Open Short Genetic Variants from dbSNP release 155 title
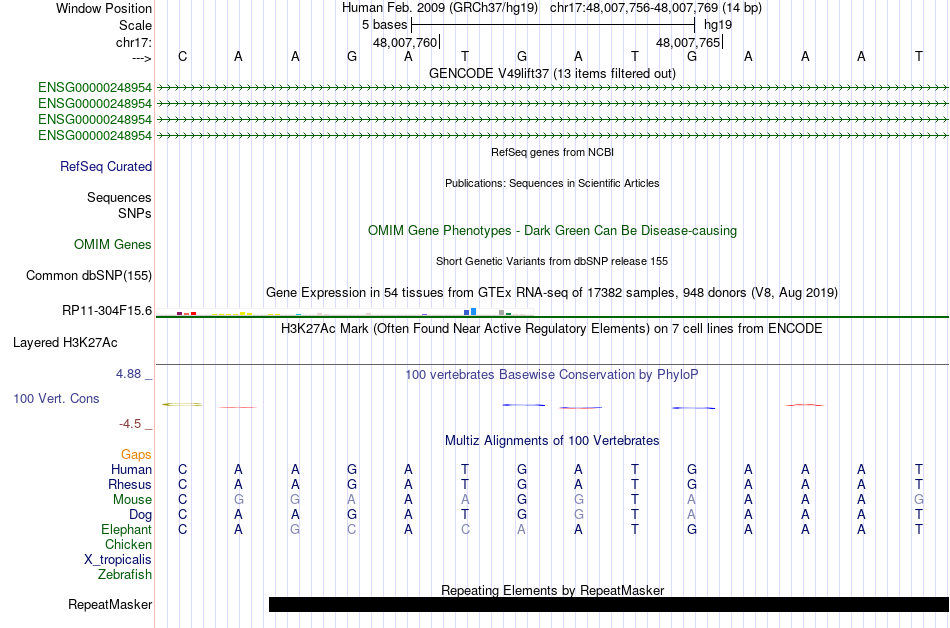Image resolution: width=950 pixels, height=628 pixels. tap(552, 261)
